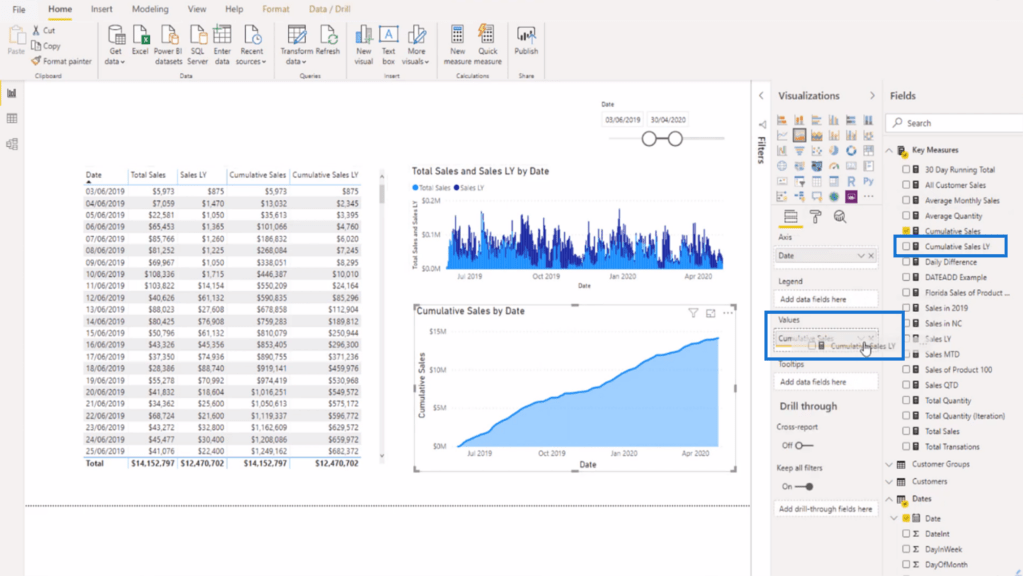This screenshot has width=1024, height=576.
Task: Choose the Q&A visual icon
Action: click(816, 197)
